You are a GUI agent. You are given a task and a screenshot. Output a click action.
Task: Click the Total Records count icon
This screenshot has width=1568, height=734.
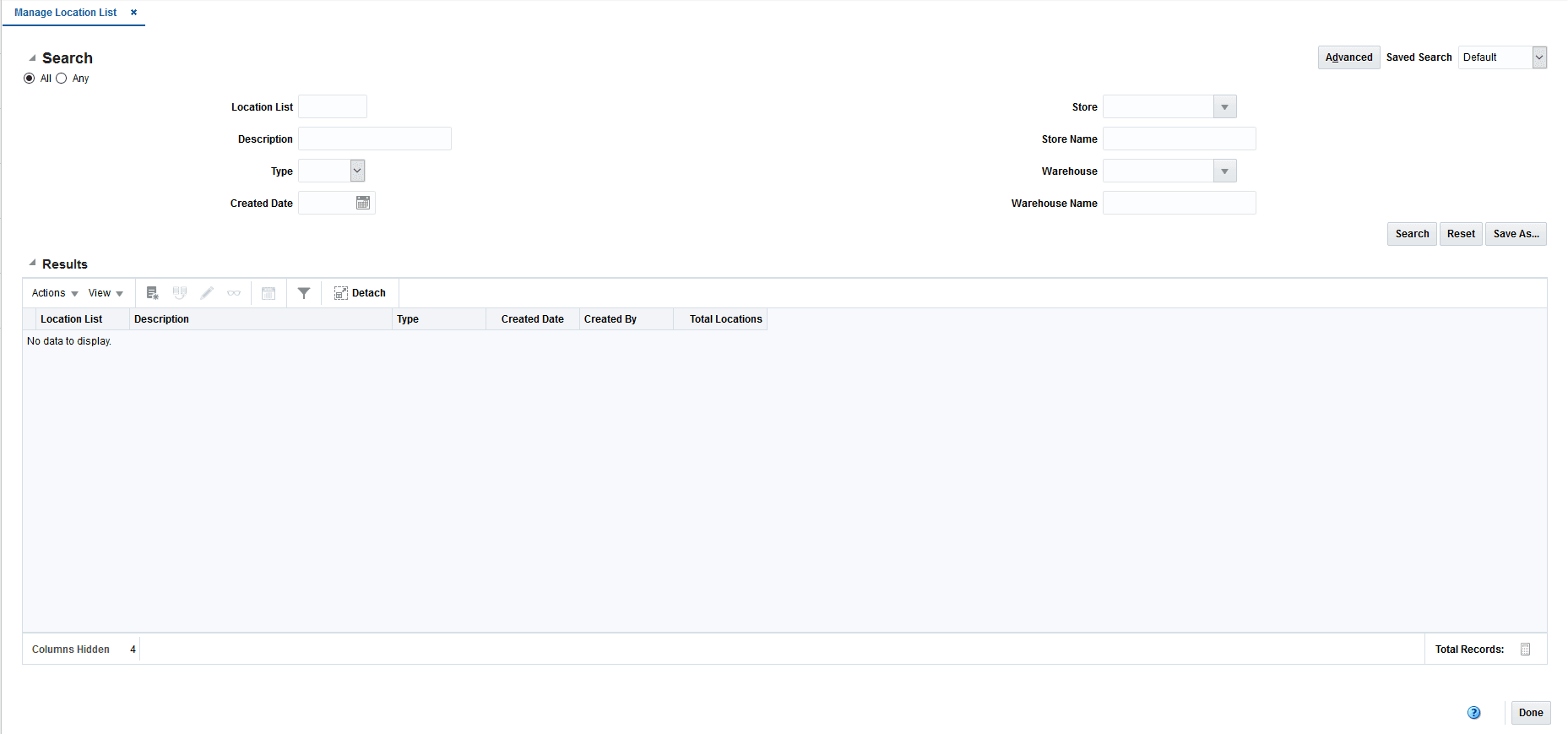[x=1526, y=650]
